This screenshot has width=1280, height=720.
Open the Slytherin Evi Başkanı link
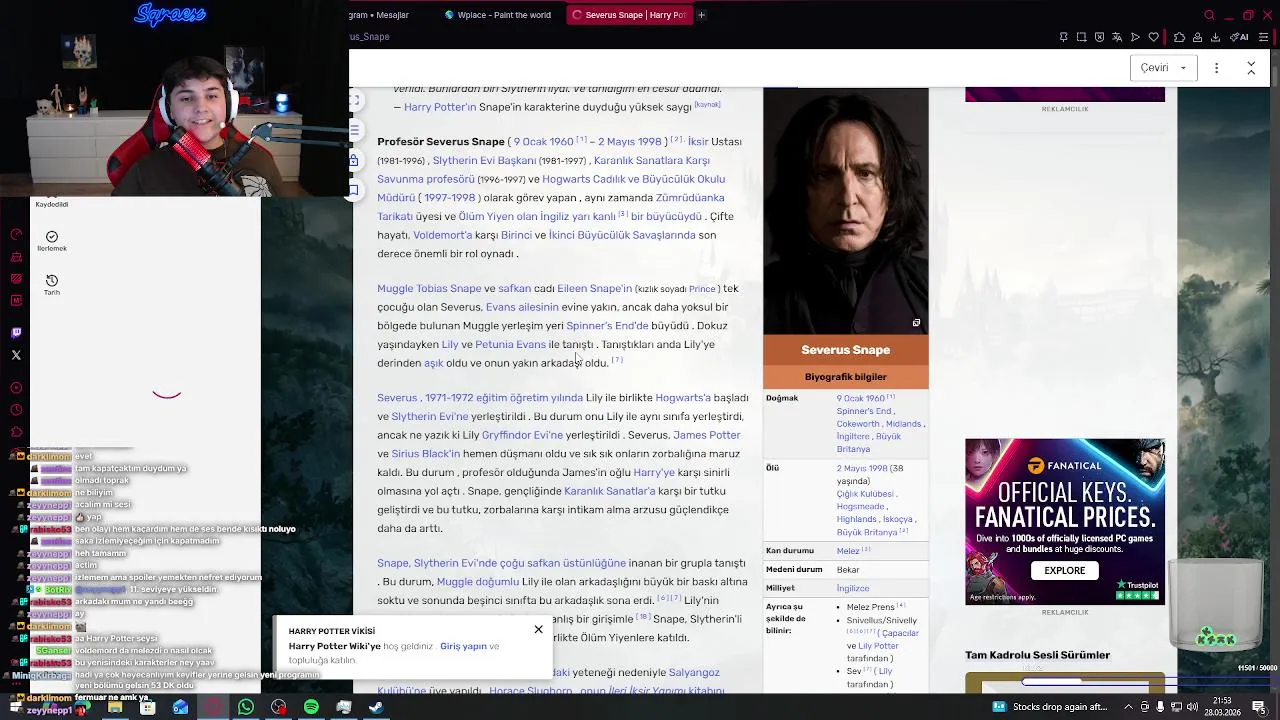tap(484, 160)
